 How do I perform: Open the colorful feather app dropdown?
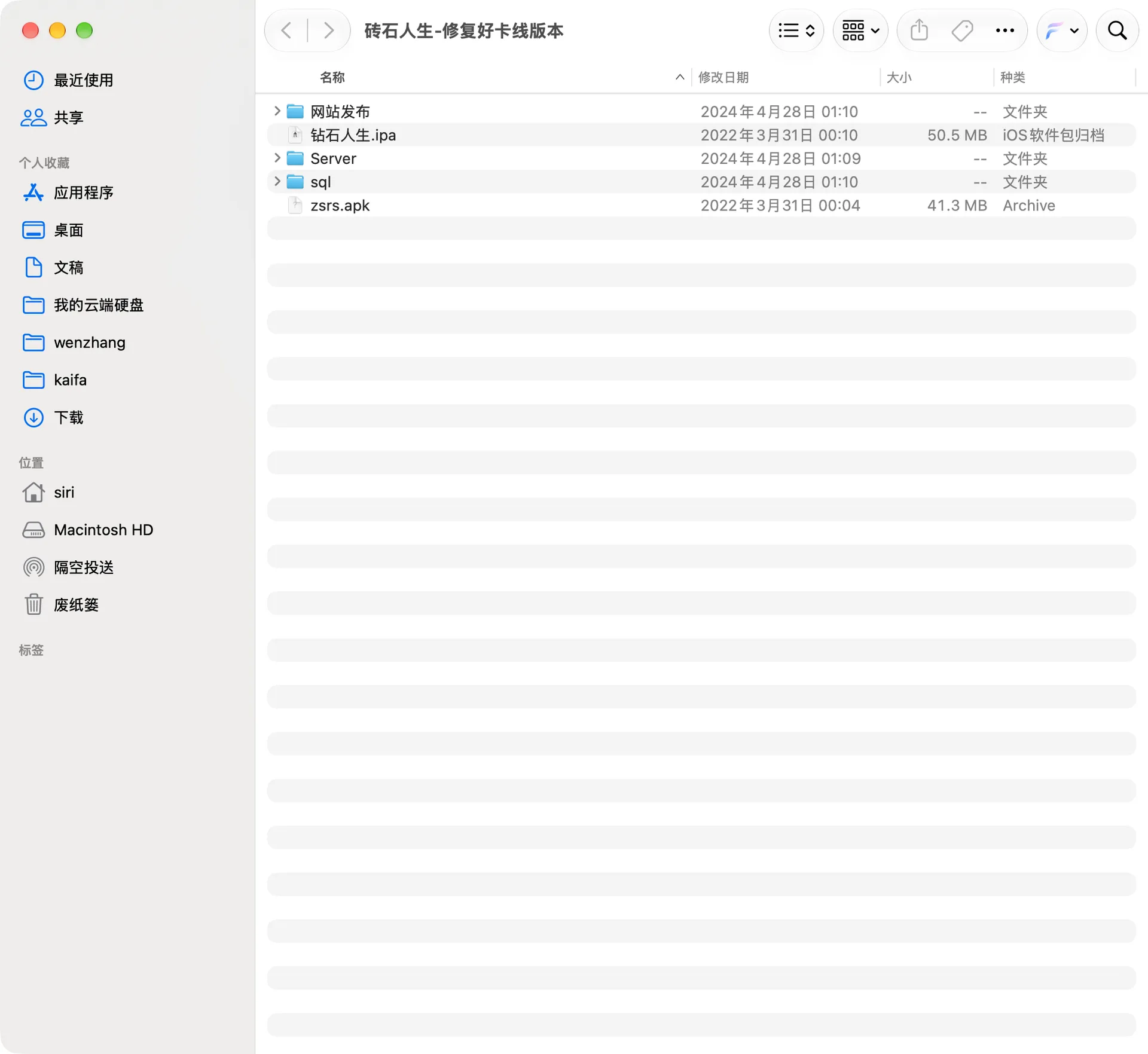[1062, 30]
